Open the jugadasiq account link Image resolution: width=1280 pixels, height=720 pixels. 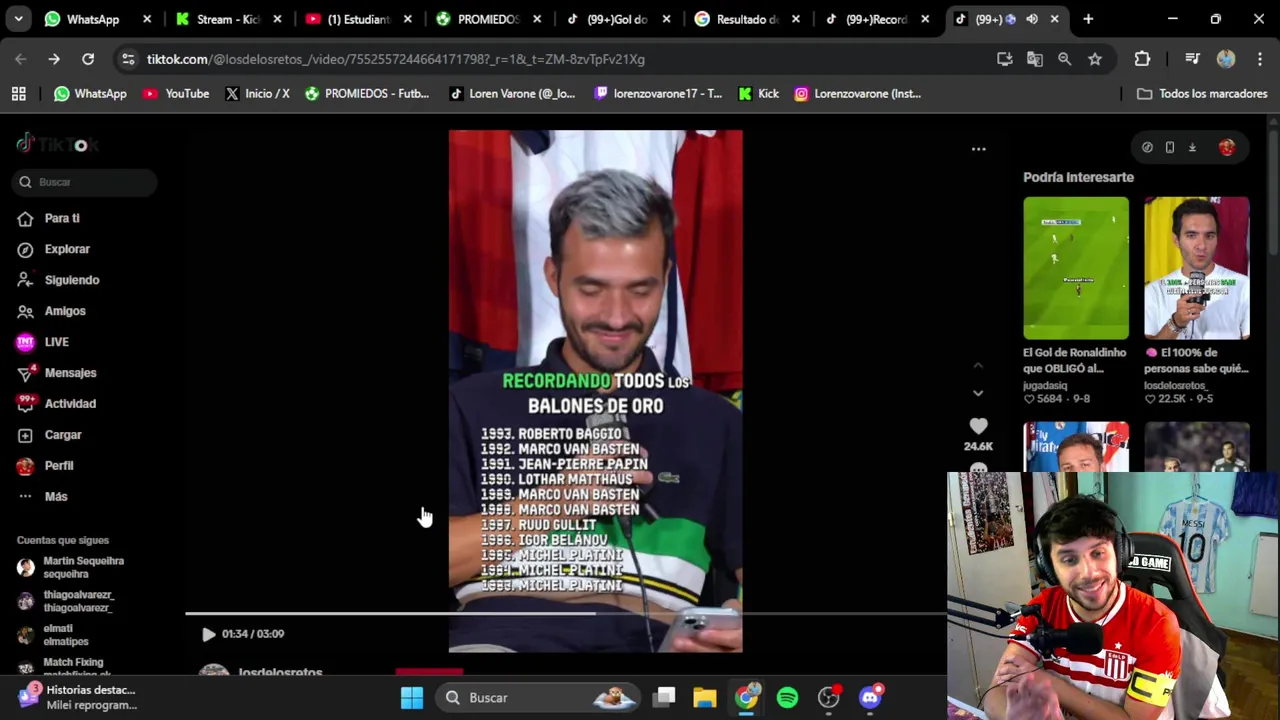(1045, 385)
